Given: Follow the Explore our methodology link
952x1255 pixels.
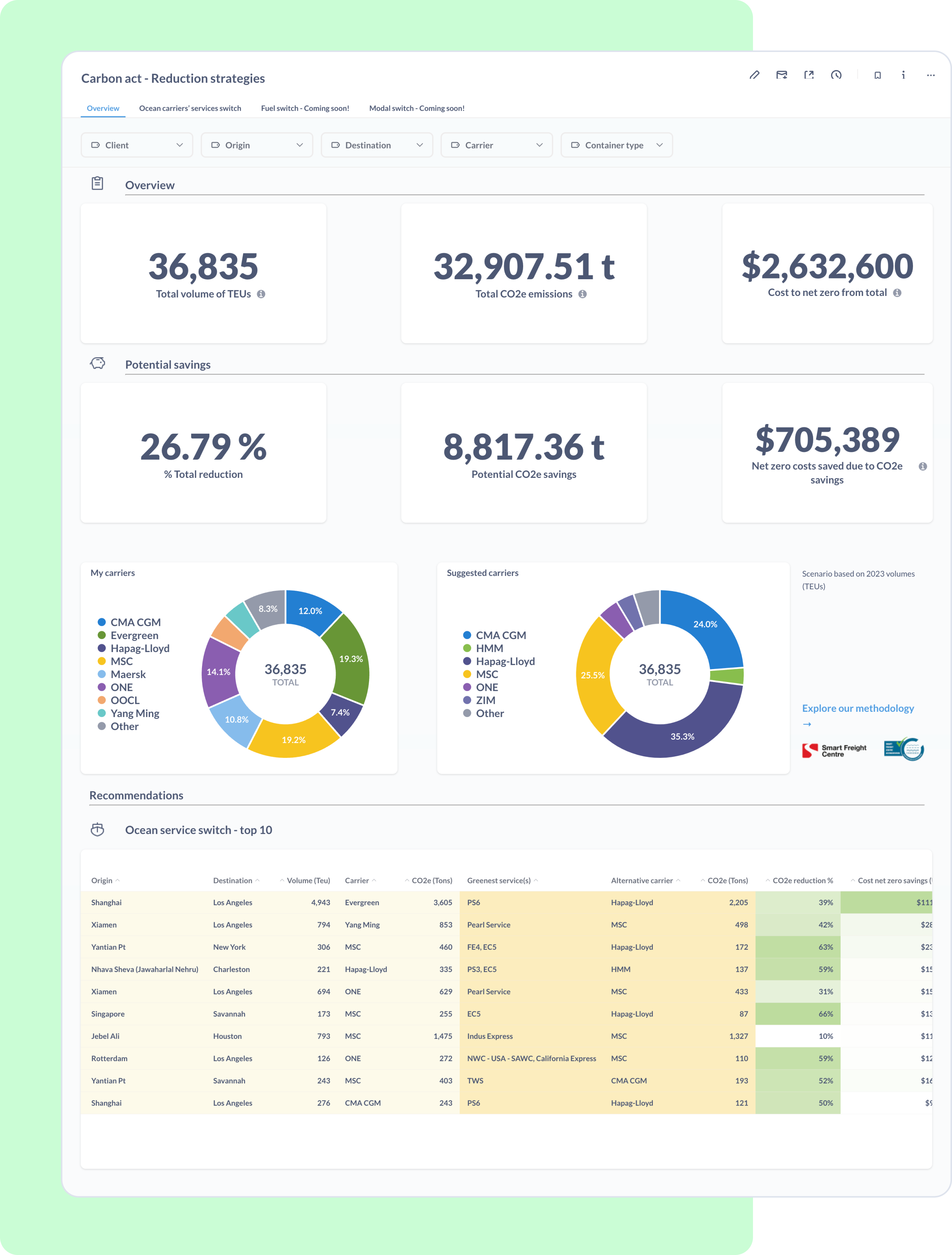Looking at the screenshot, I should (x=857, y=708).
